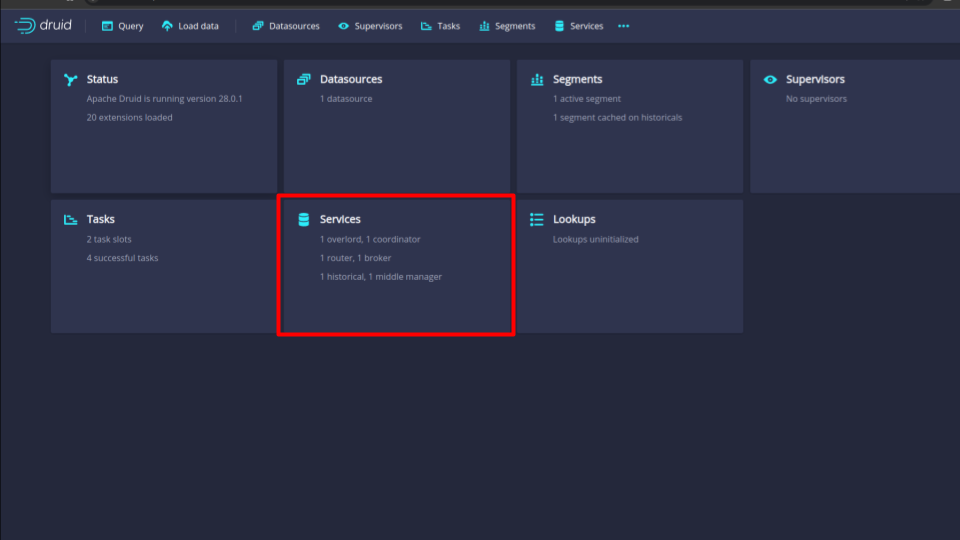The image size is (960, 540).
Task: Click the Services card database icon
Action: pos(303,220)
